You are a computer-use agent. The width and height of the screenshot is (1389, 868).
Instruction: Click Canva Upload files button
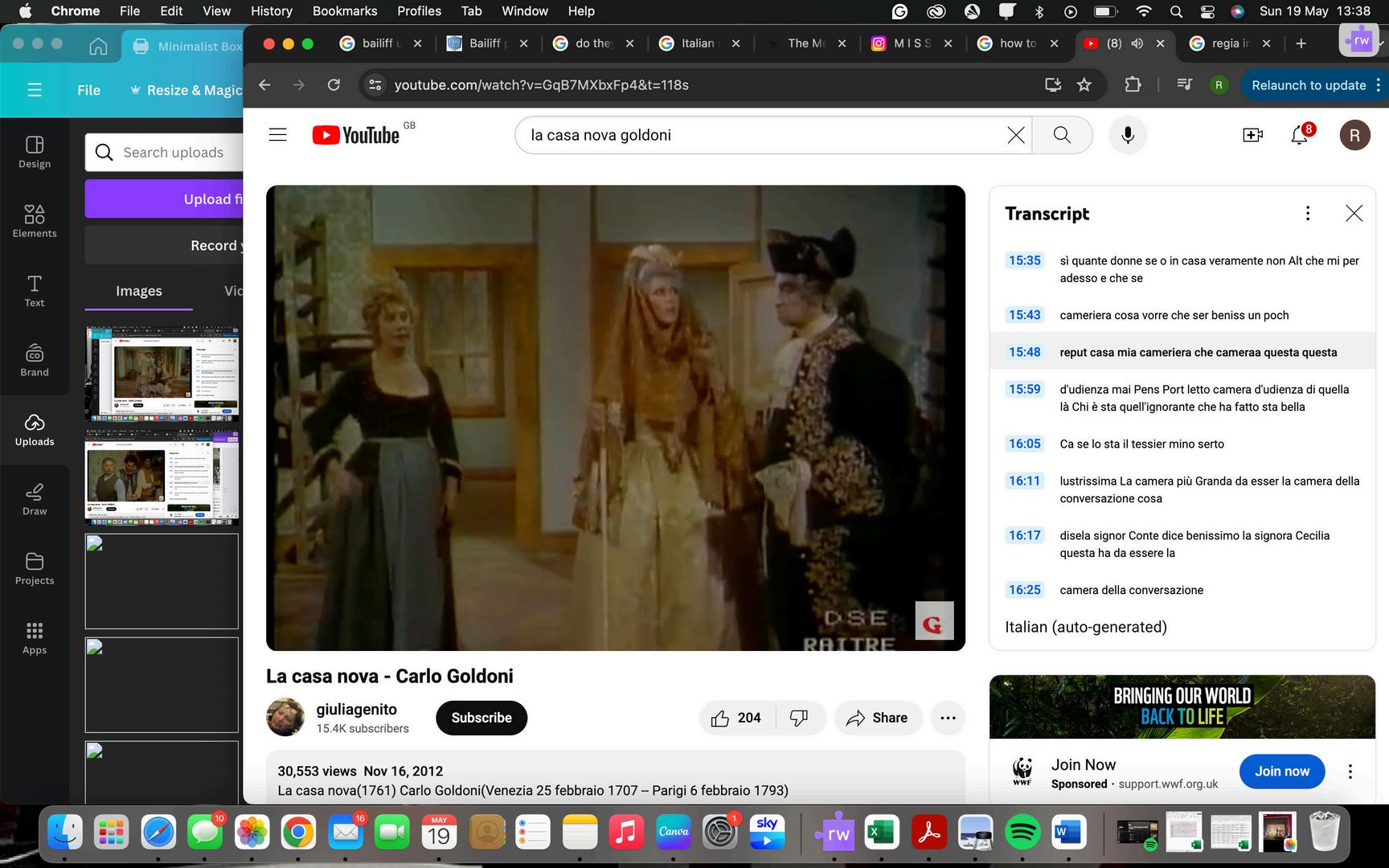(164, 199)
